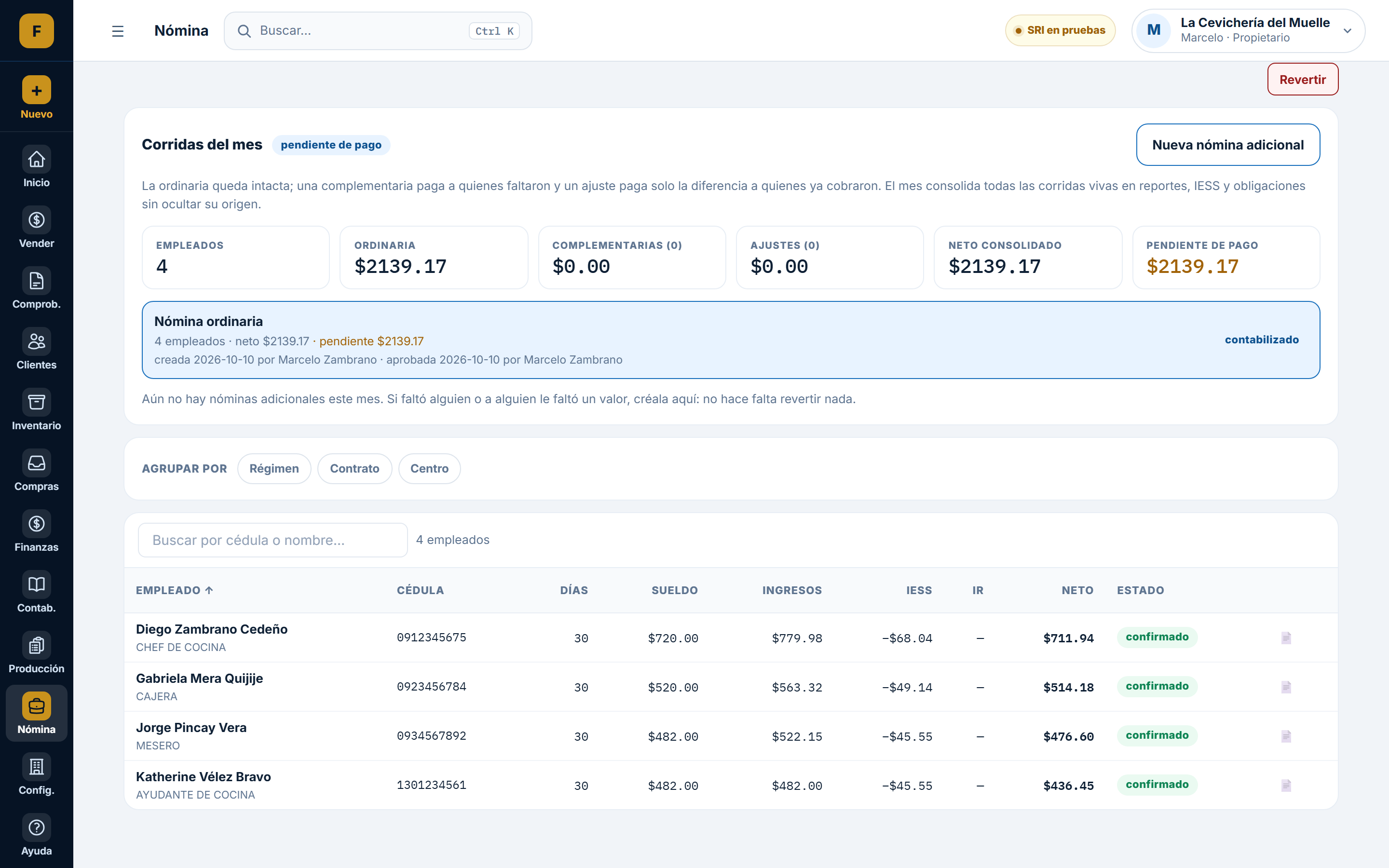Focus the Buscar global search field
The image size is (1389, 868).
pyautogui.click(x=378, y=31)
